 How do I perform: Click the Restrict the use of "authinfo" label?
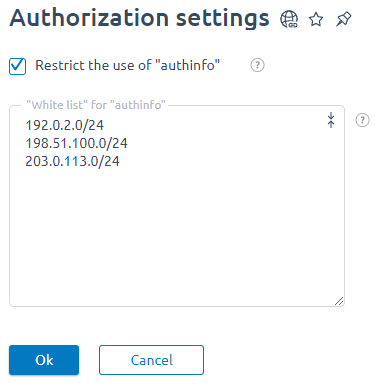[127, 65]
